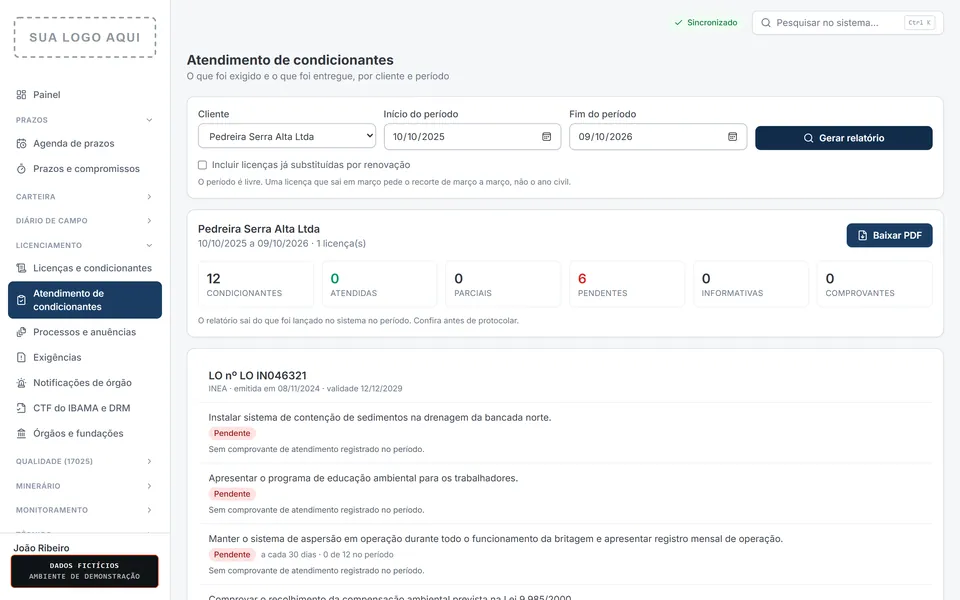Focus the Pesquisar no sistema search field

pos(847,23)
